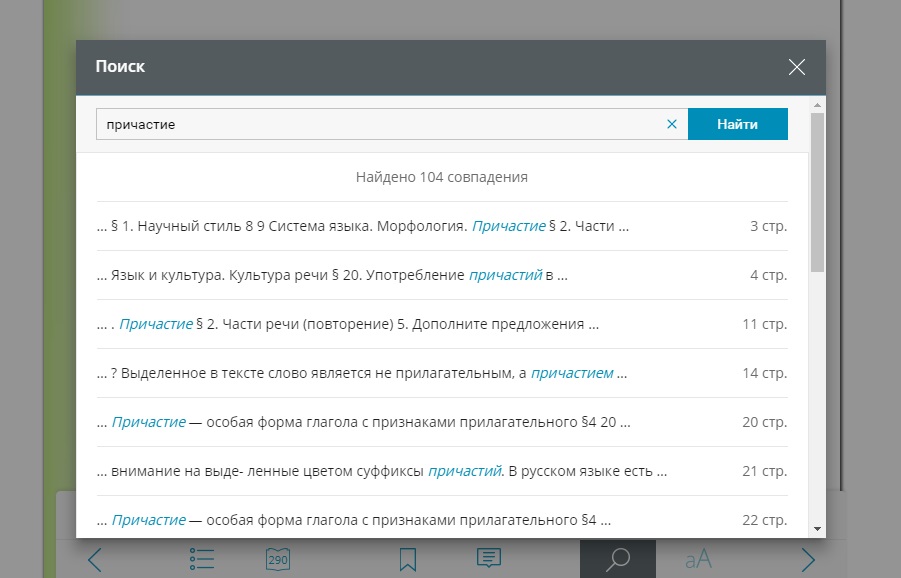901x578 pixels.
Task: Open the result mentioning Выделенное в тексте слово
Action: point(442,373)
